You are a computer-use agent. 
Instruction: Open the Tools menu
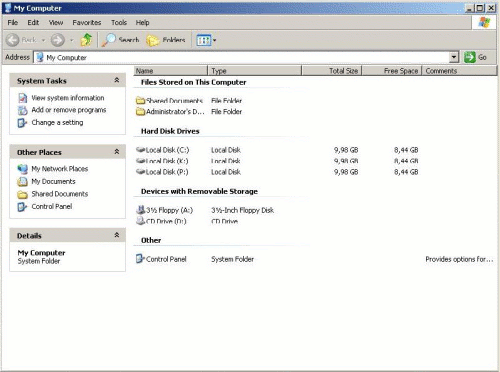119,23
